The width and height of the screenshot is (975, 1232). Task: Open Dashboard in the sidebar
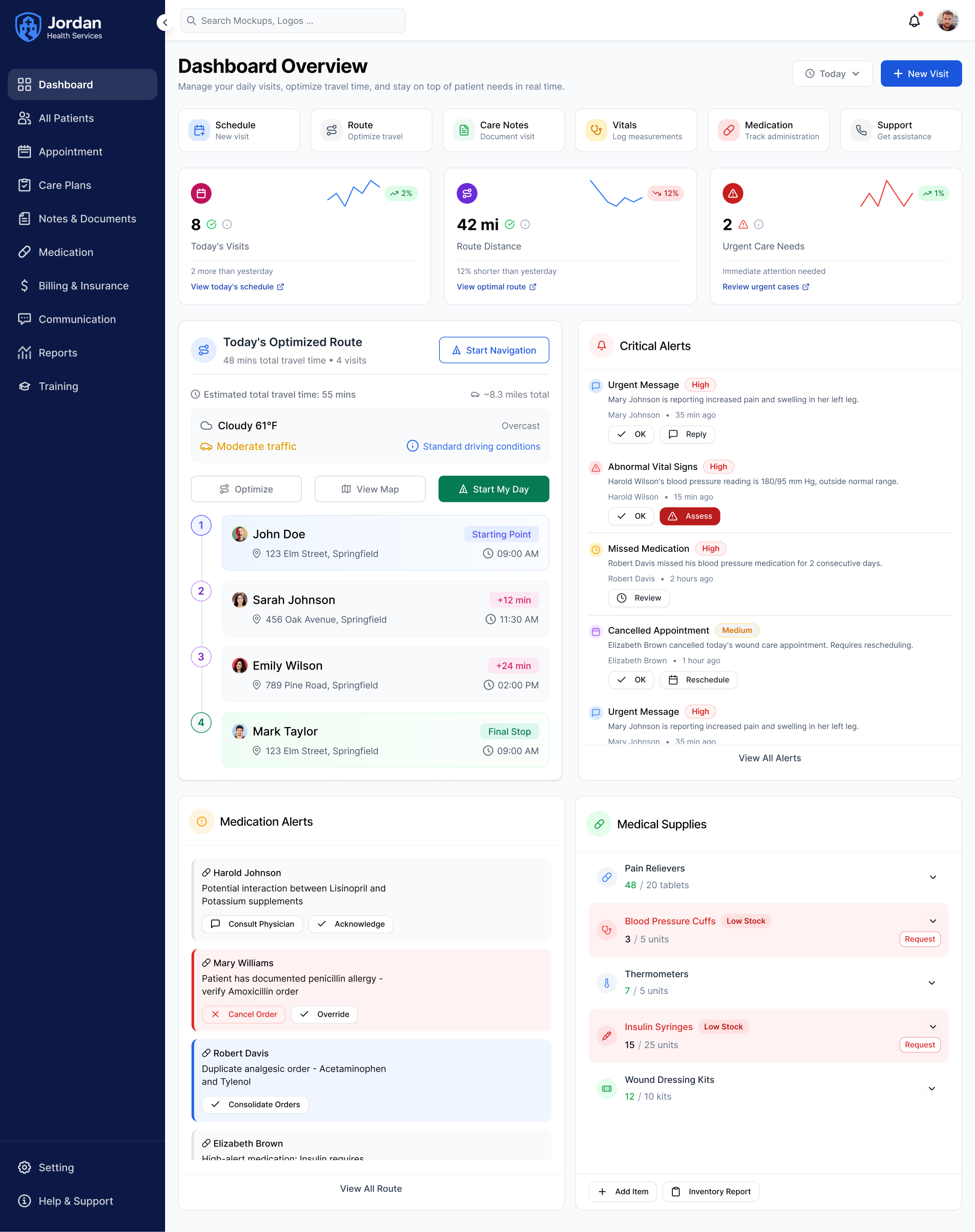(82, 85)
